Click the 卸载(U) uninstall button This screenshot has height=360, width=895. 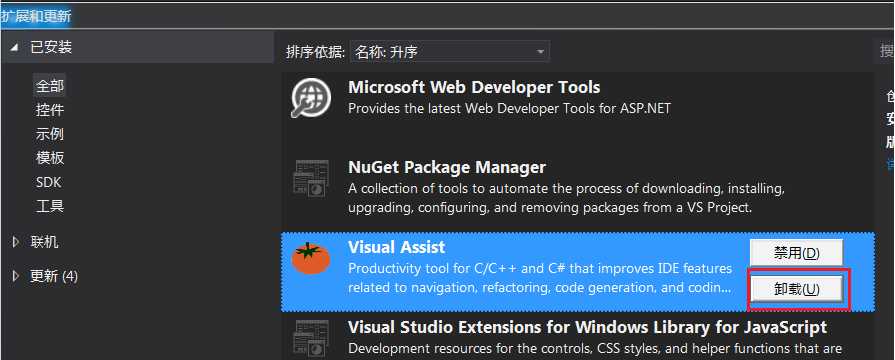(x=796, y=289)
